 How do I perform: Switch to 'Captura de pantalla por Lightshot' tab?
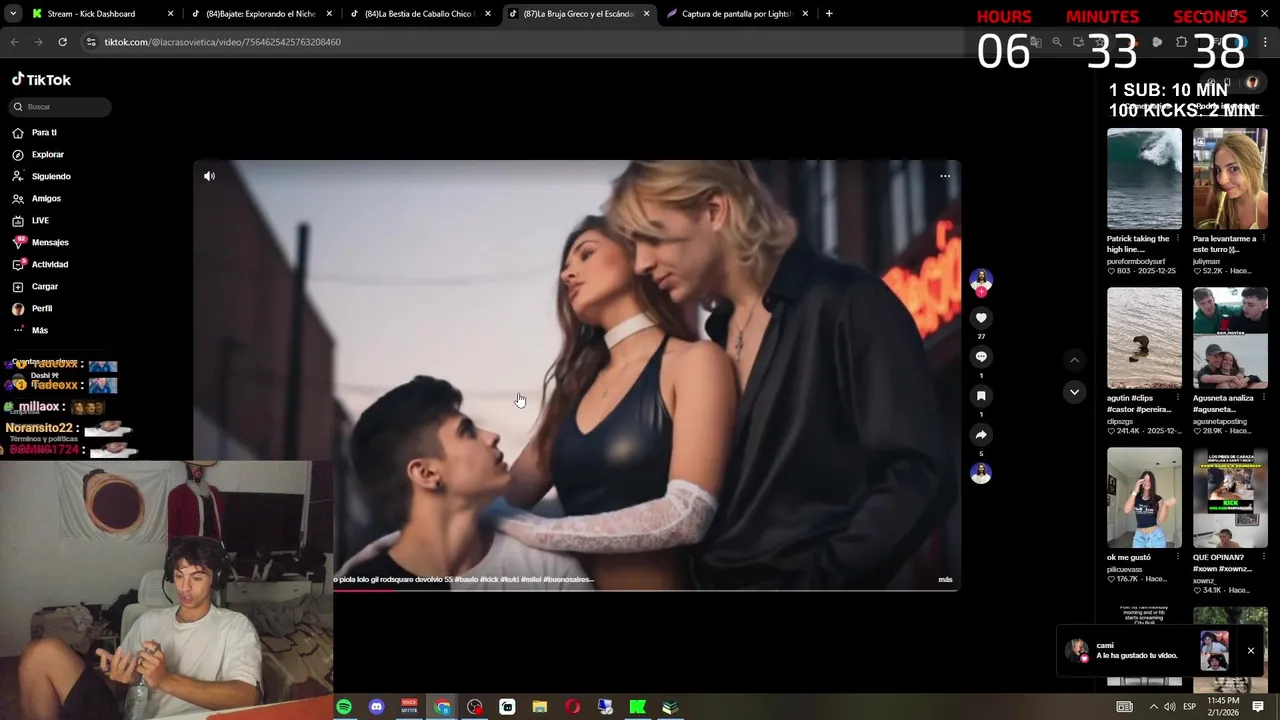point(737,14)
